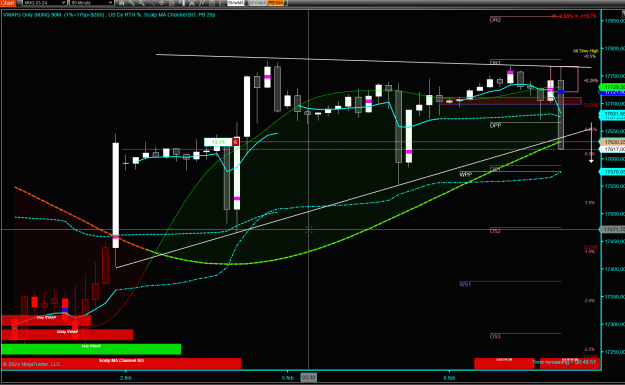Click the DS3 support level label
The height and width of the screenshot is (385, 625).
click(495, 336)
